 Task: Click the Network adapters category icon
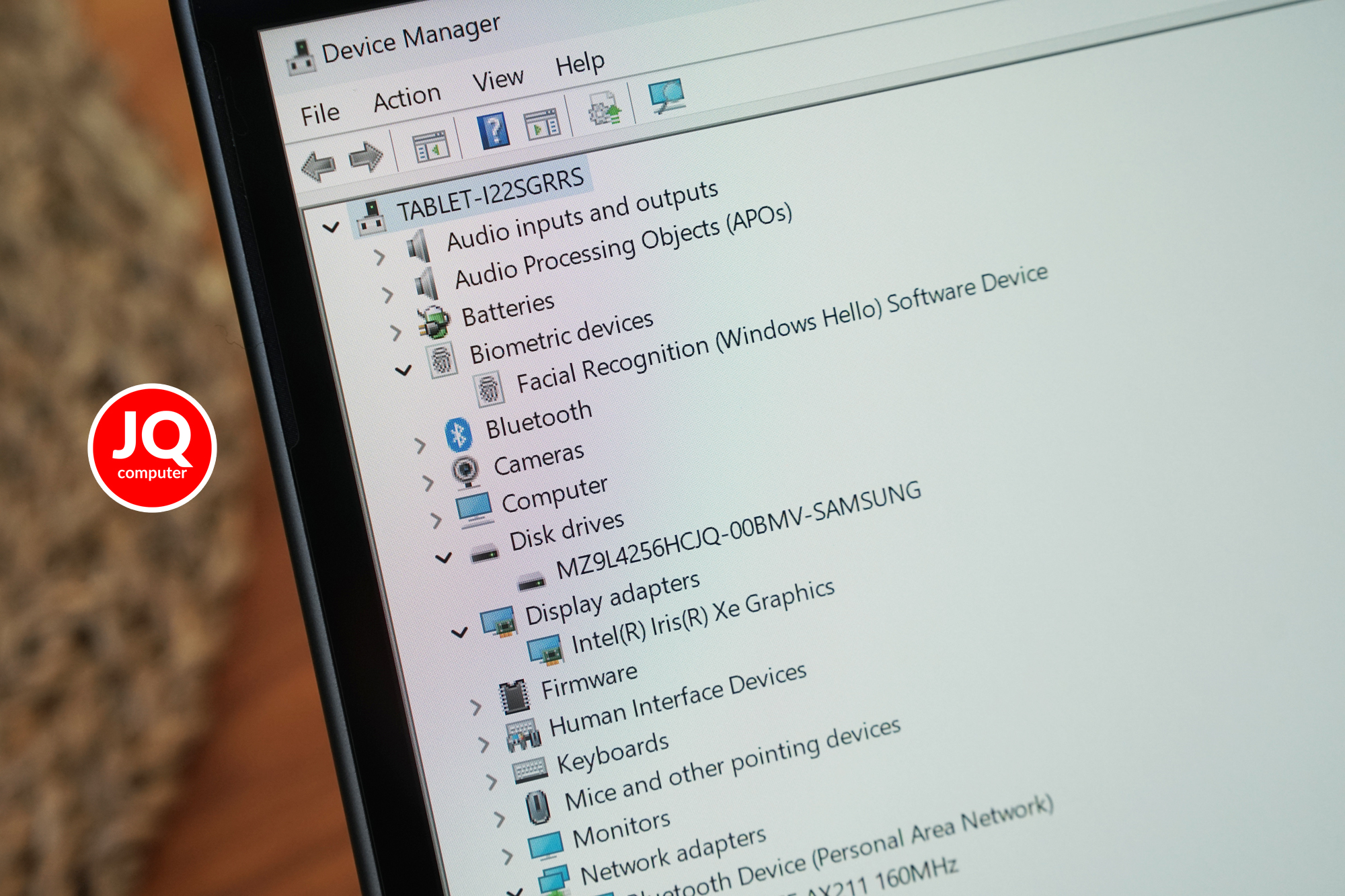point(553,879)
